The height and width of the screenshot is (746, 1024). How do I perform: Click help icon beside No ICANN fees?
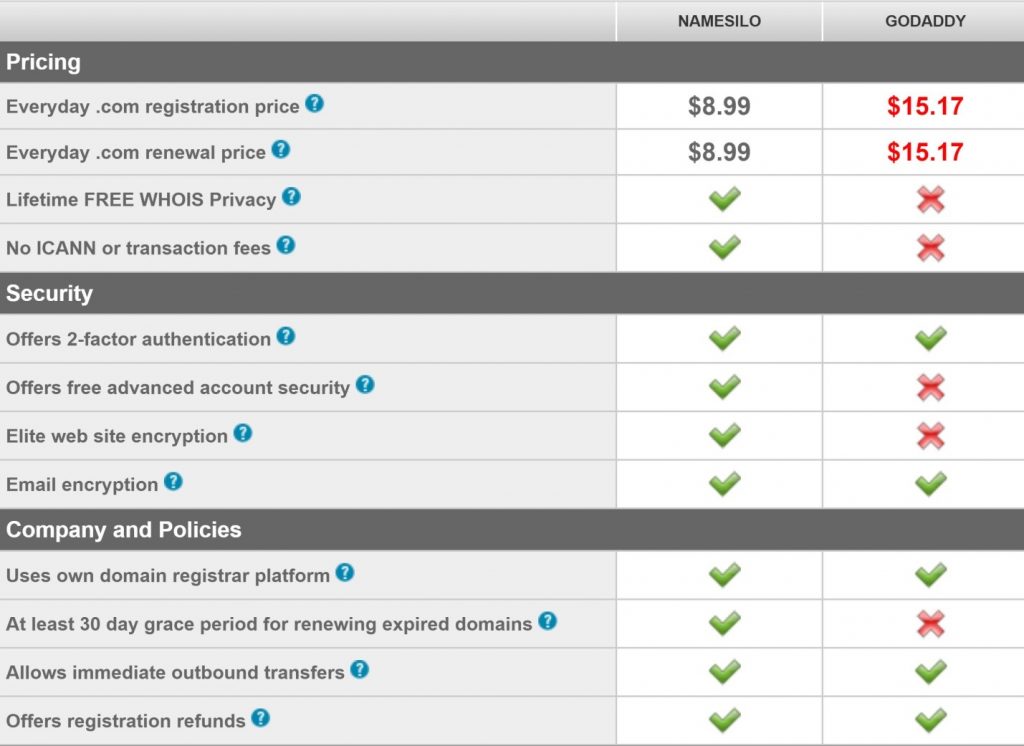(x=286, y=245)
